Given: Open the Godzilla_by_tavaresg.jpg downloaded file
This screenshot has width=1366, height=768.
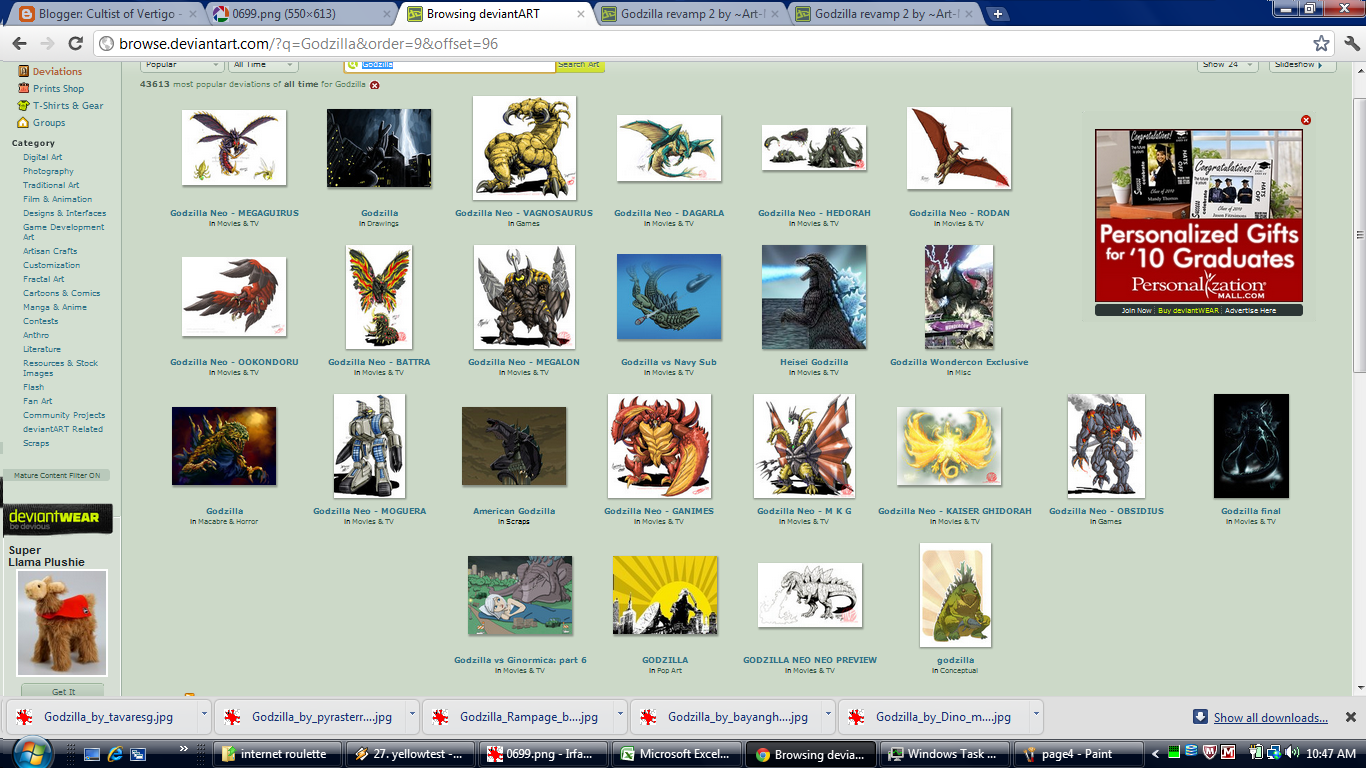Looking at the screenshot, I should (108, 717).
